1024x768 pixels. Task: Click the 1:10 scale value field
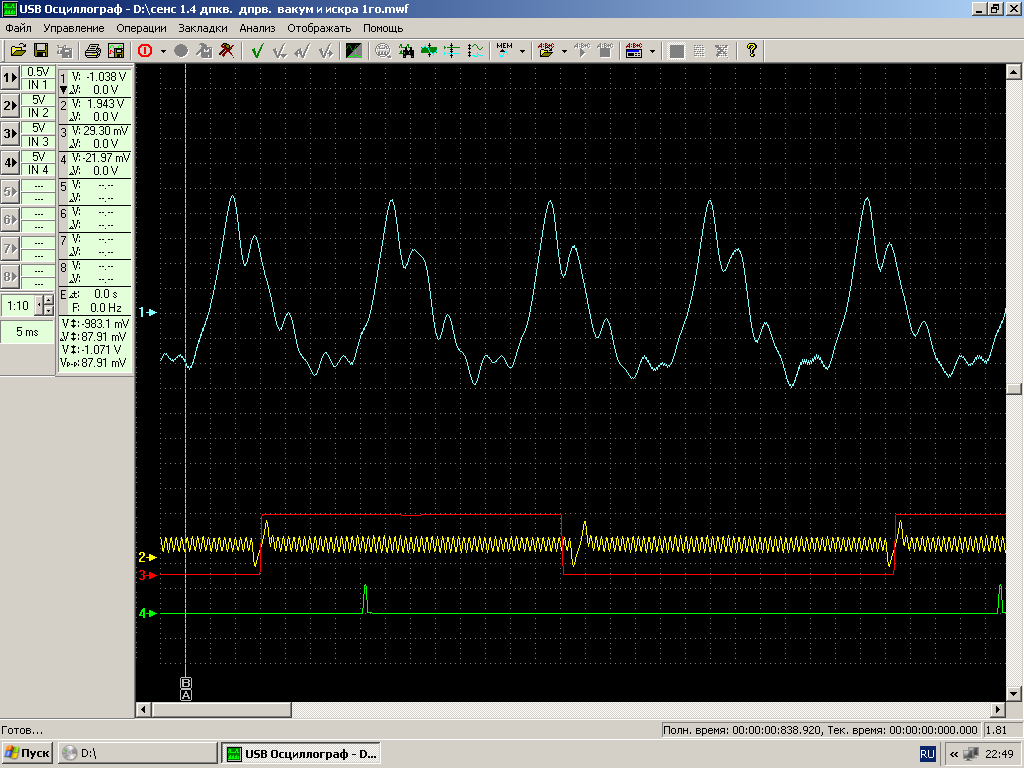18,306
